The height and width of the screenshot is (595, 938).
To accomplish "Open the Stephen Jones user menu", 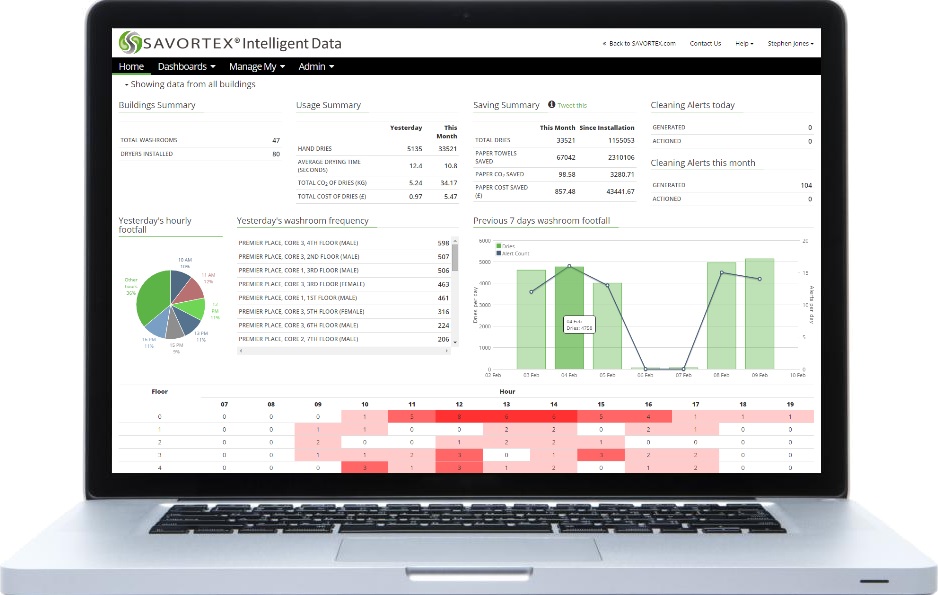I will (790, 43).
